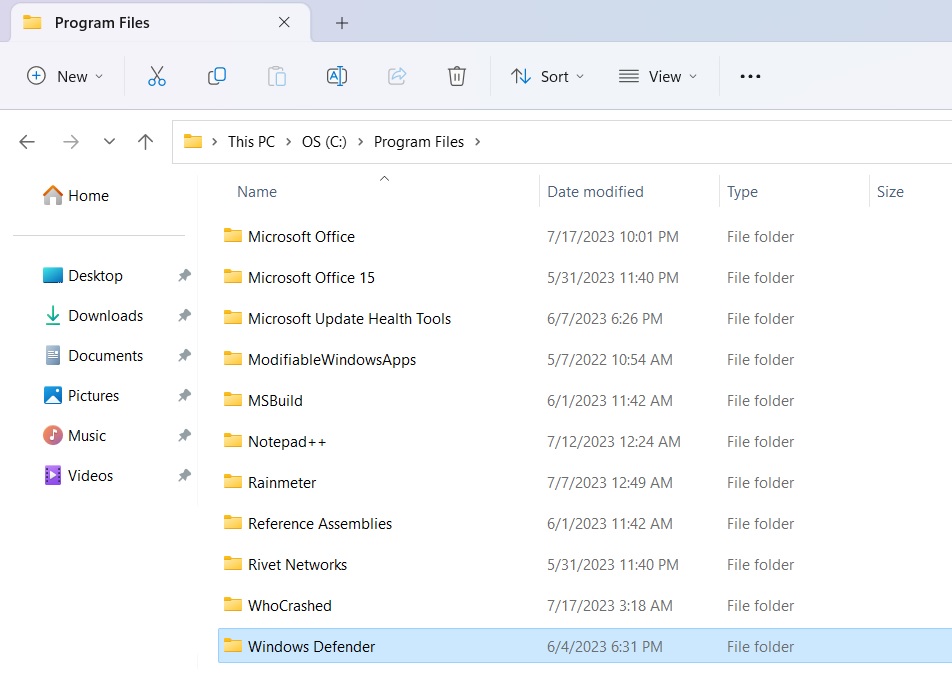Cut the selected Windows Defender folder
Screen dimensions: 952x674
point(156,75)
